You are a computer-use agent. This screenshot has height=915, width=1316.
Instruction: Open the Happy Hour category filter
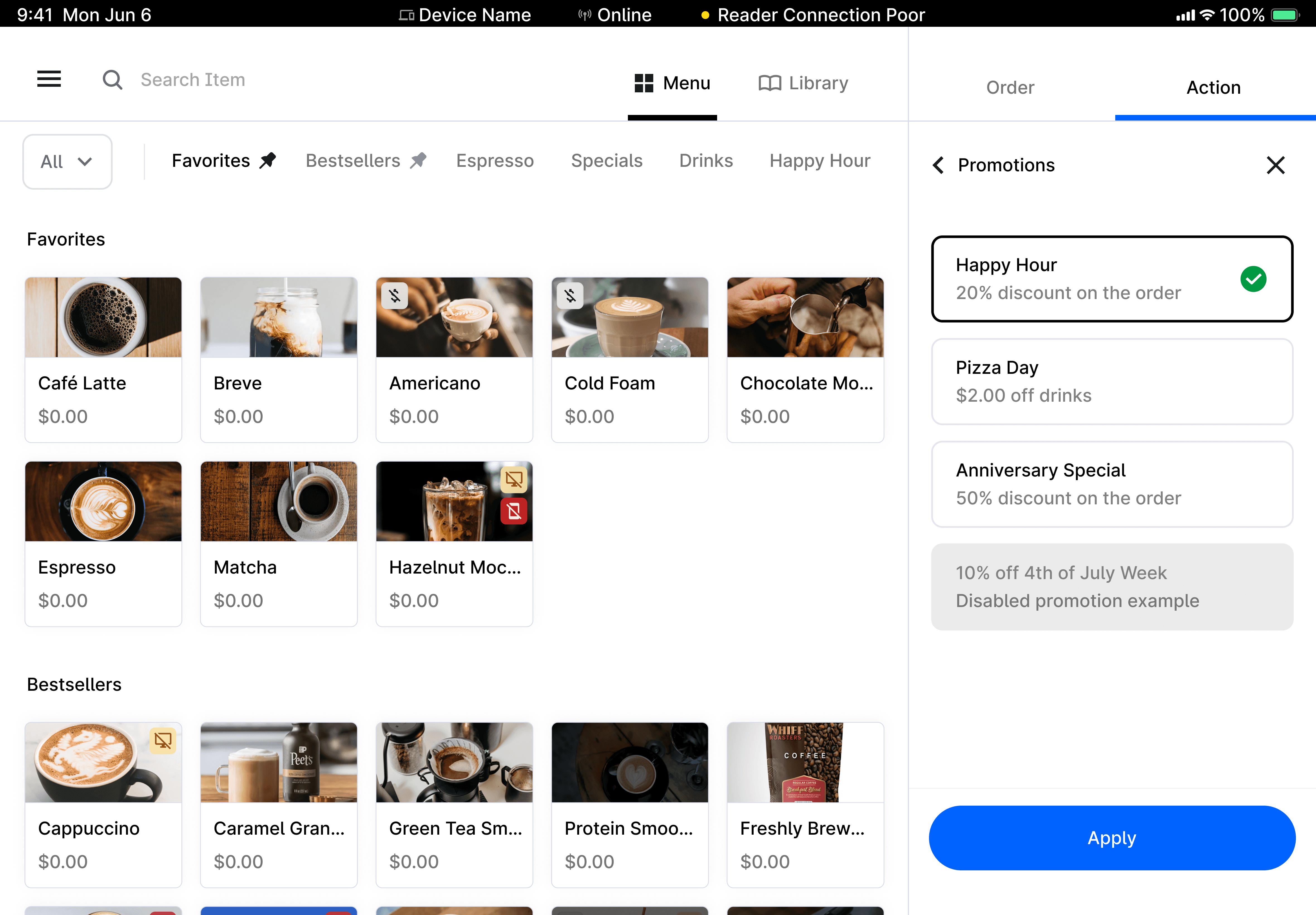coord(819,160)
